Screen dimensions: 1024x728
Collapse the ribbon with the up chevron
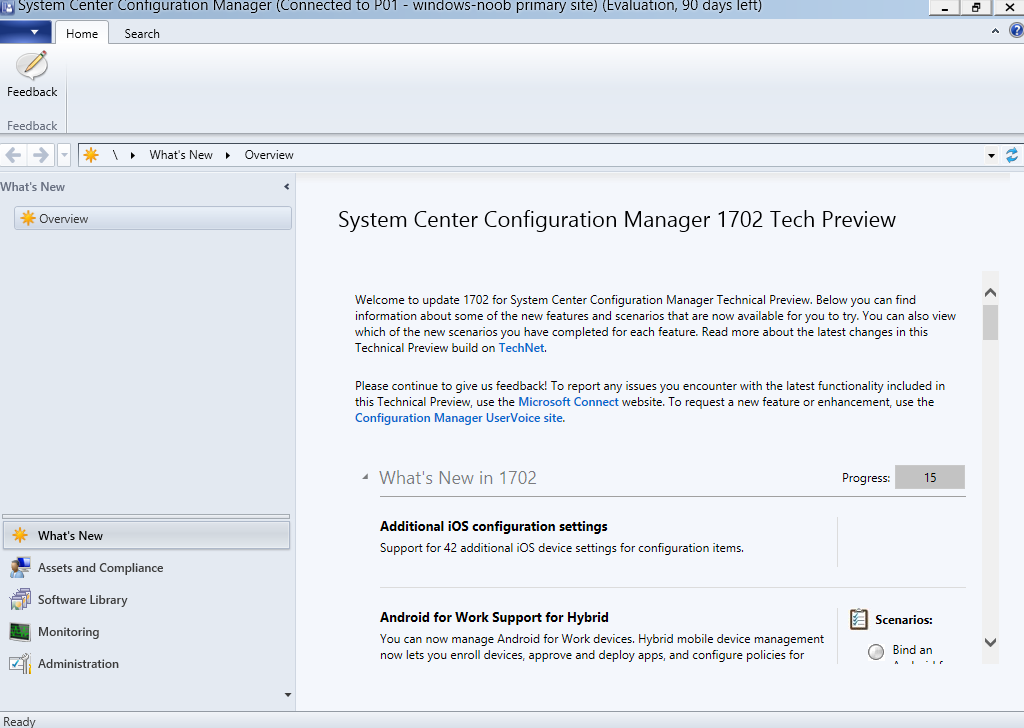(x=995, y=31)
